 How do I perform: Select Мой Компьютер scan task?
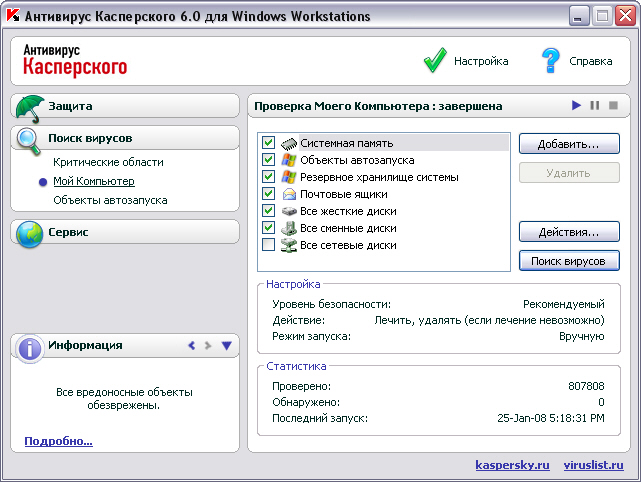(94, 181)
